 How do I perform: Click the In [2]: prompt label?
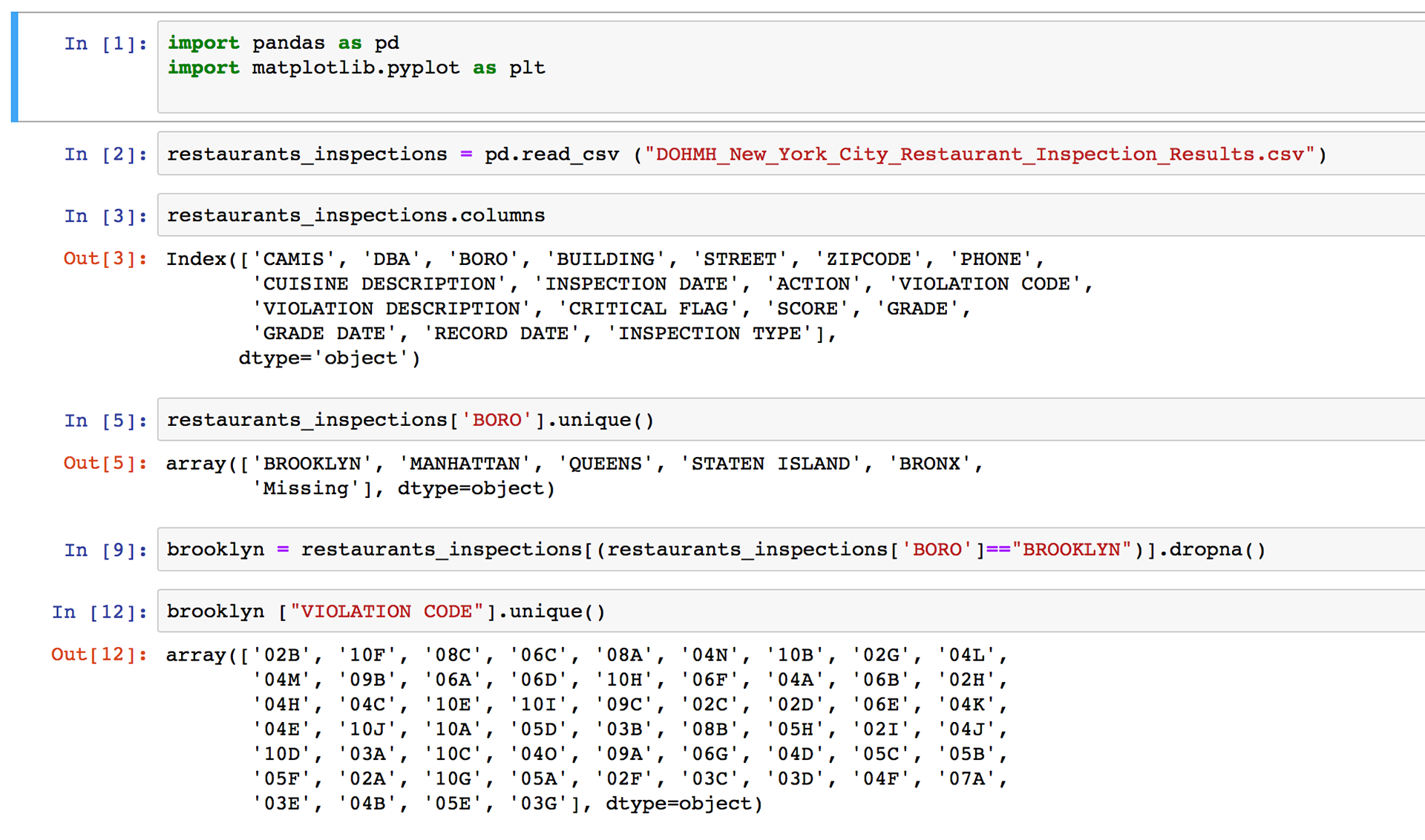click(x=105, y=154)
